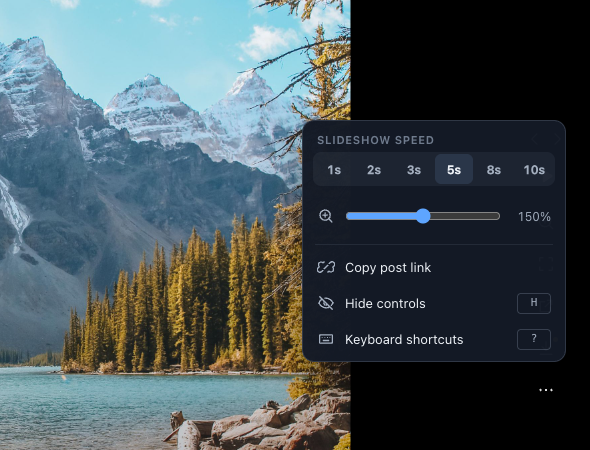
Task: Toggle the three-dots more options menu
Action: pyautogui.click(x=546, y=390)
